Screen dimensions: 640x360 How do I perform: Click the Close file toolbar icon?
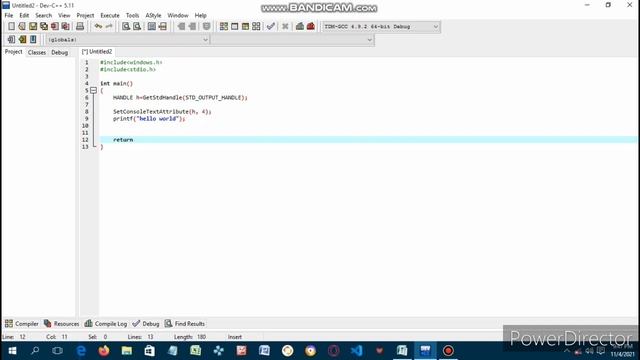click(54, 26)
